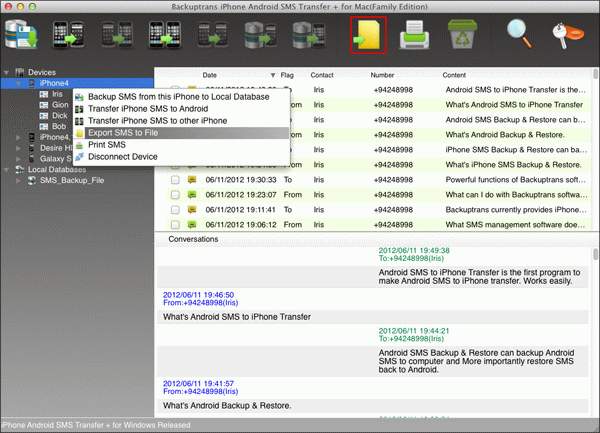Tick the checkbox for the 19:11:41 message

pos(175,210)
